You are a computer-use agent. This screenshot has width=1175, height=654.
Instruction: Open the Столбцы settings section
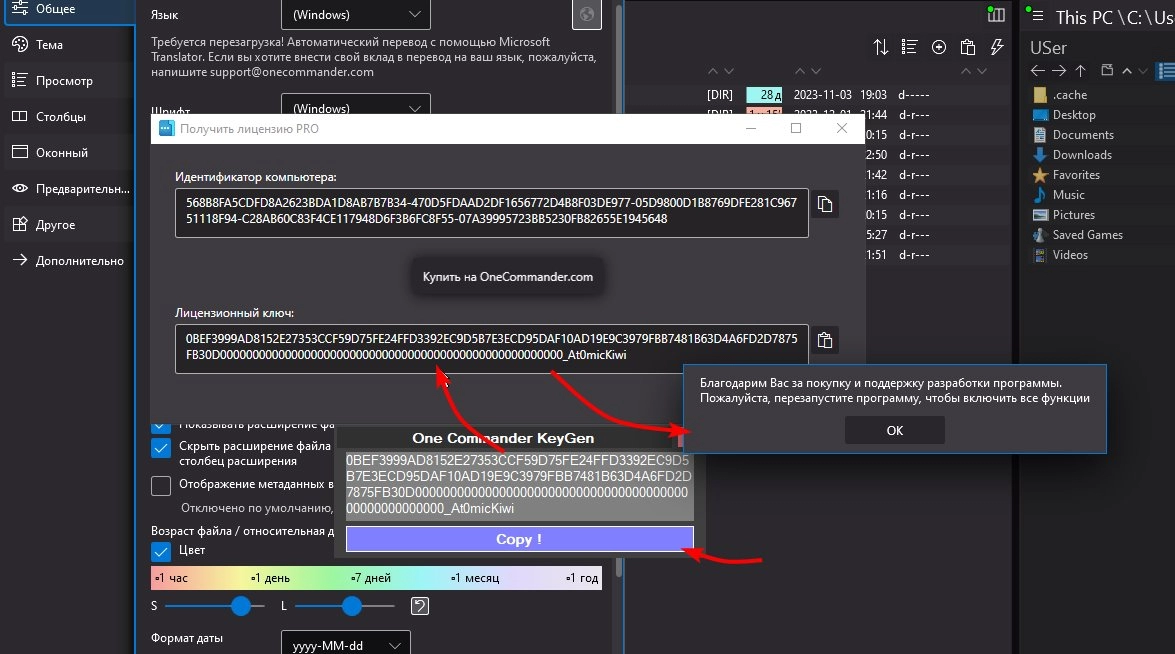(67, 117)
